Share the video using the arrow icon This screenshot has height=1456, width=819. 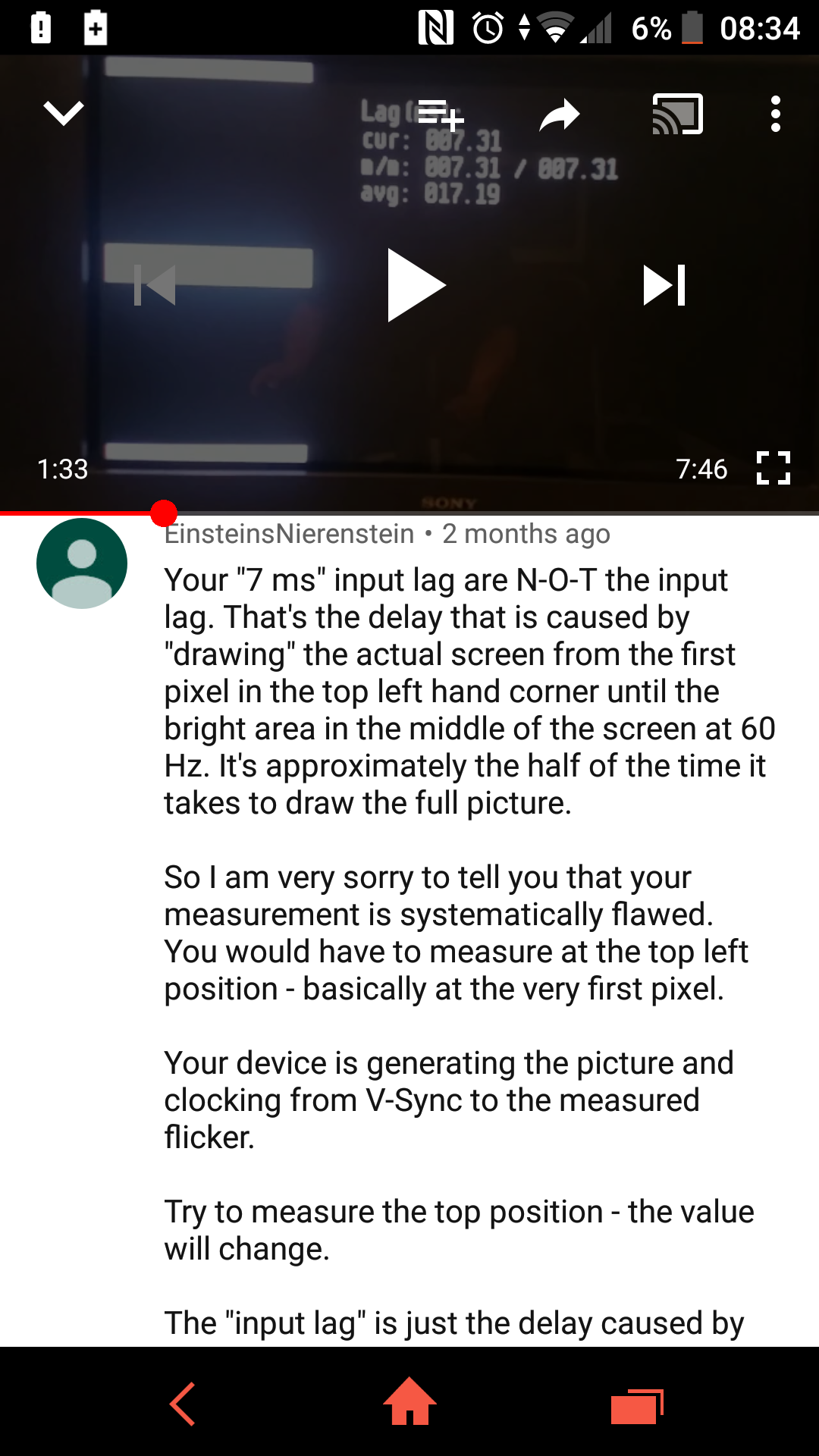pos(560,115)
